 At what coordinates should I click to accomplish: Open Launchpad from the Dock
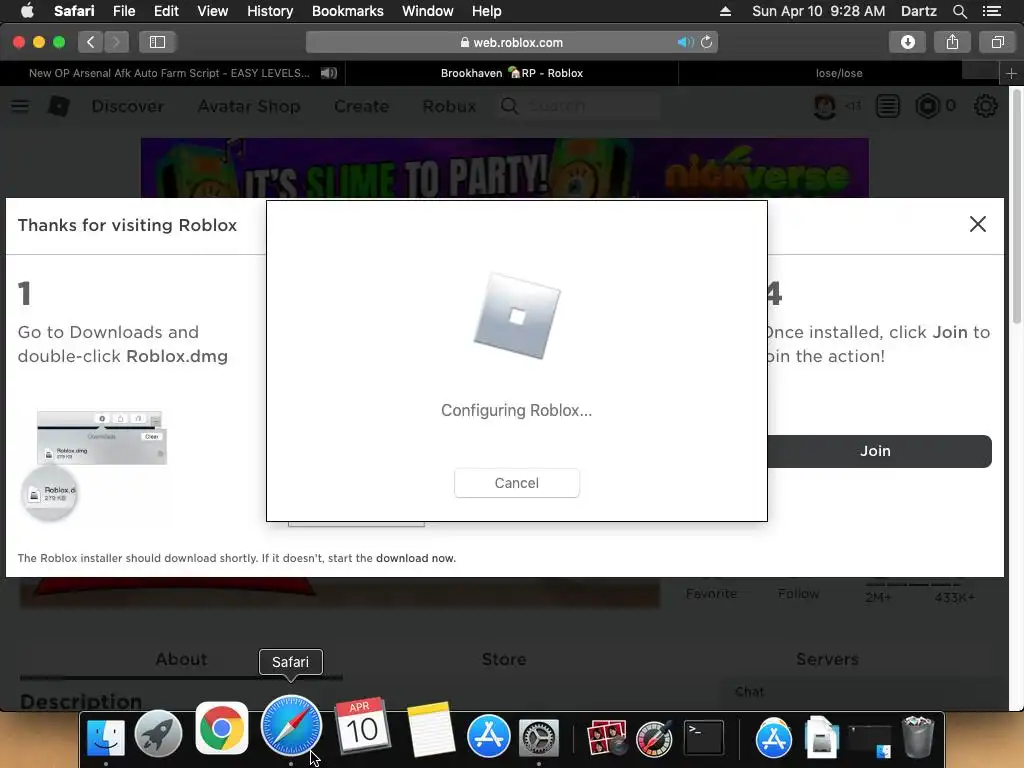tap(158, 733)
